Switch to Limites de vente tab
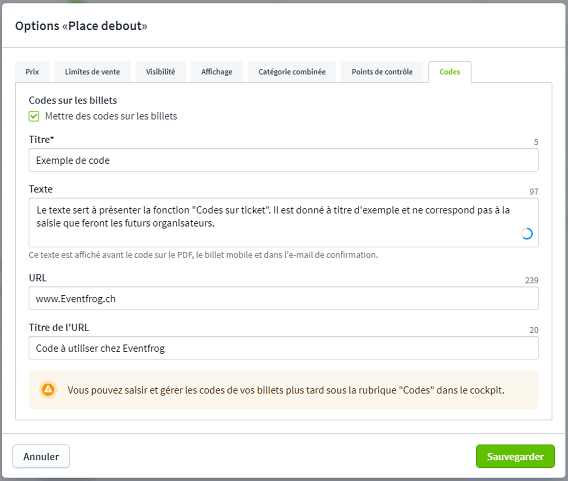568x481 pixels. click(92, 72)
